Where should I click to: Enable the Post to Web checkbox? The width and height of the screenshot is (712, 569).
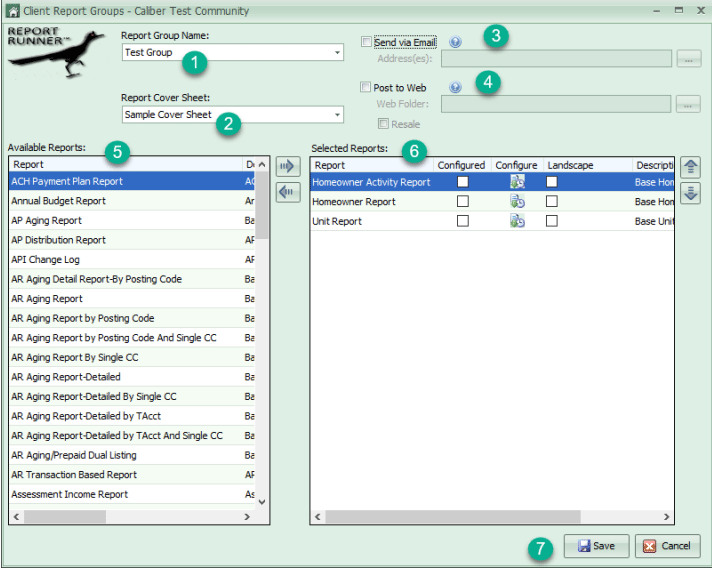(366, 87)
